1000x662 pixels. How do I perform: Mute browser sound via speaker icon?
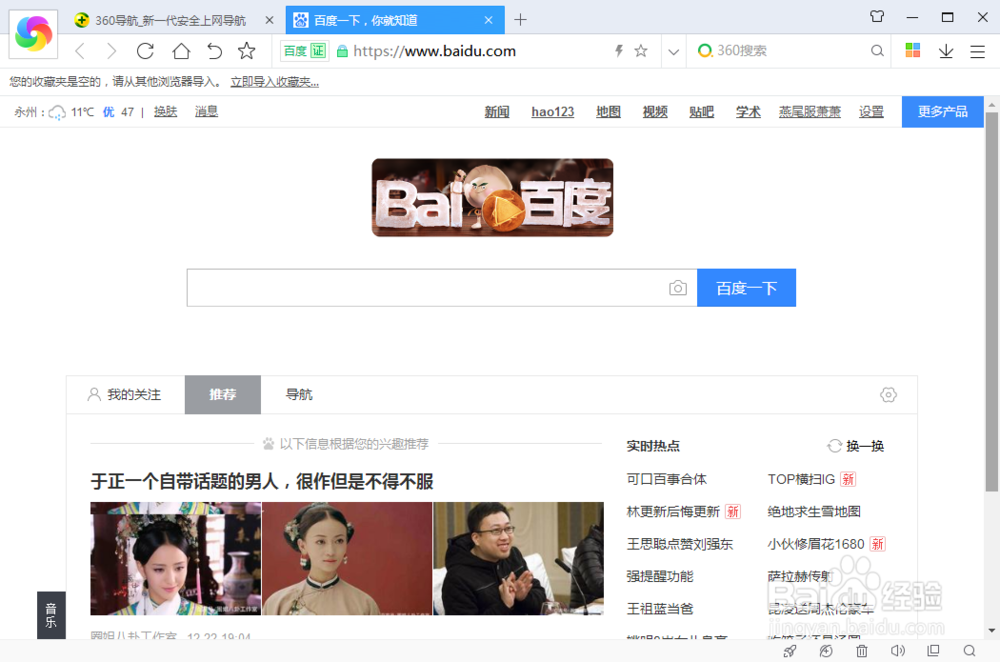click(897, 650)
